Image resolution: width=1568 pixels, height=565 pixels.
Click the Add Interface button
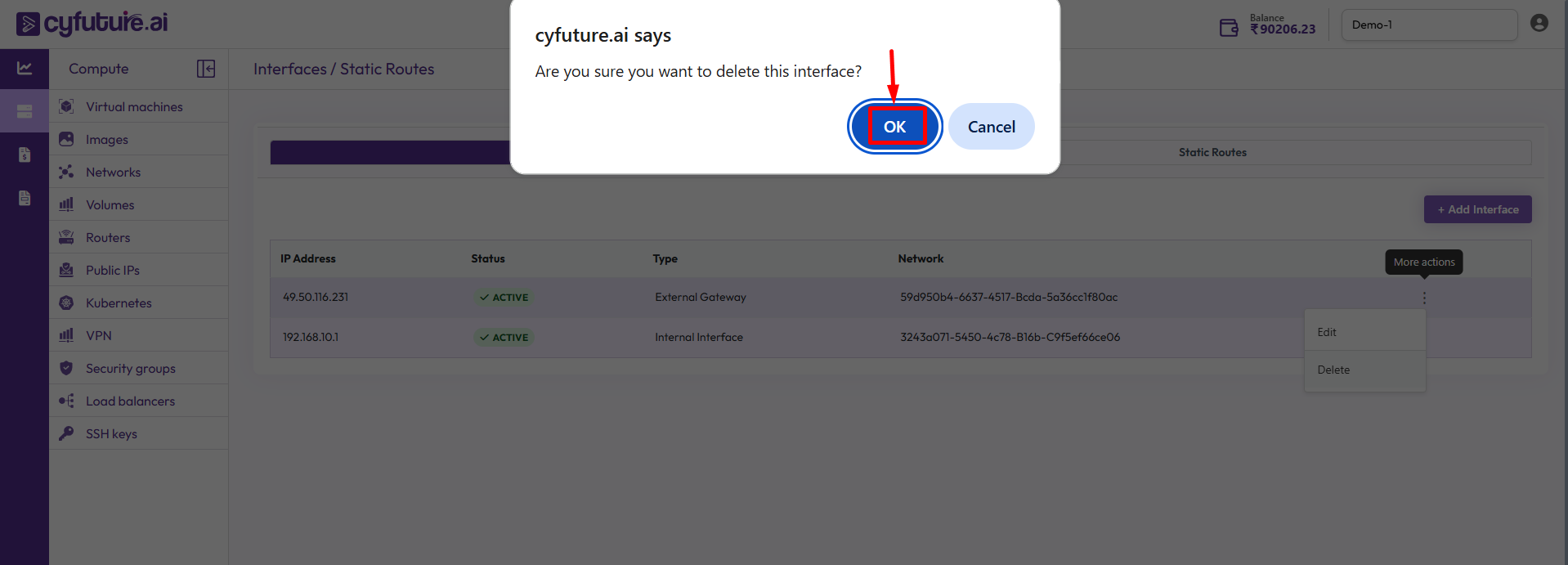point(1477,209)
